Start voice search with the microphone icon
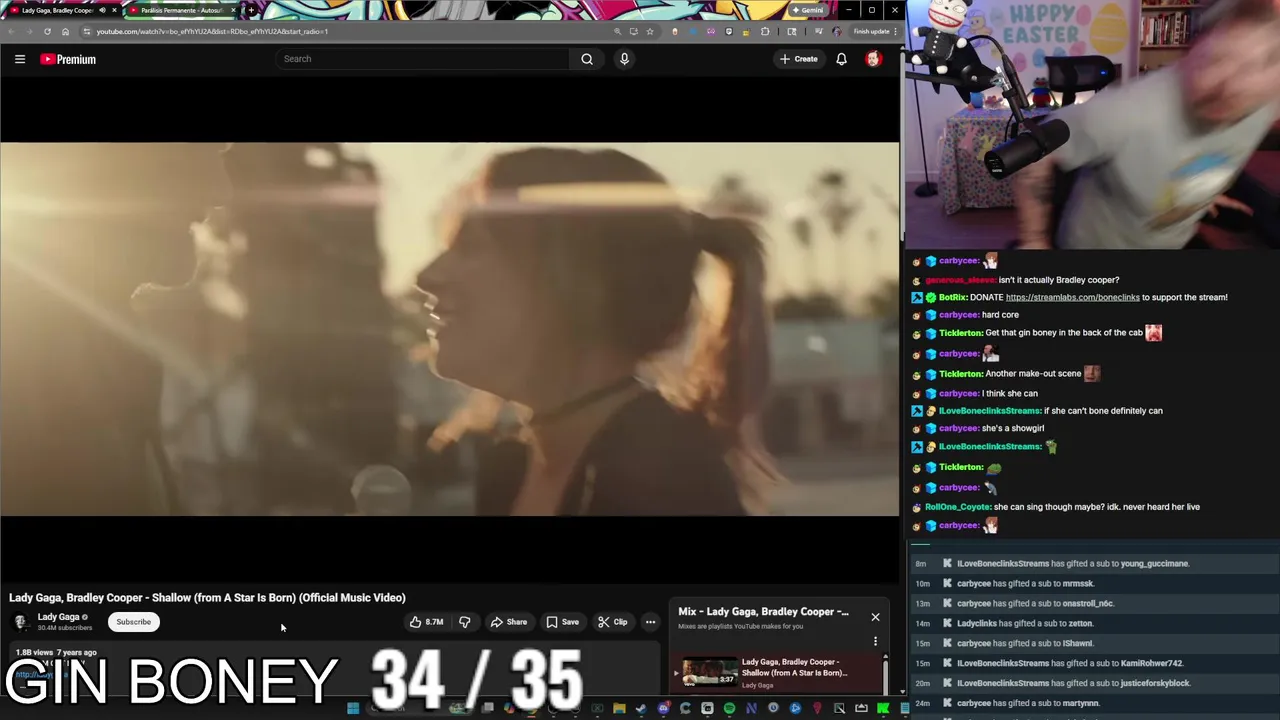The width and height of the screenshot is (1280, 720). click(x=624, y=59)
